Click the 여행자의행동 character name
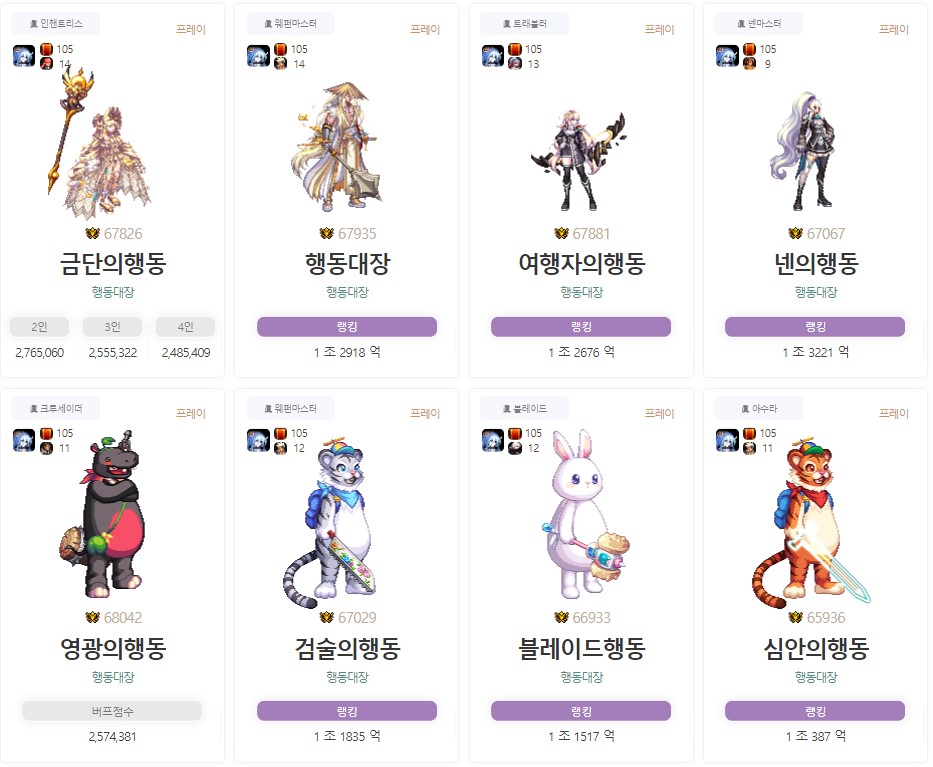933x767 pixels. click(x=582, y=263)
